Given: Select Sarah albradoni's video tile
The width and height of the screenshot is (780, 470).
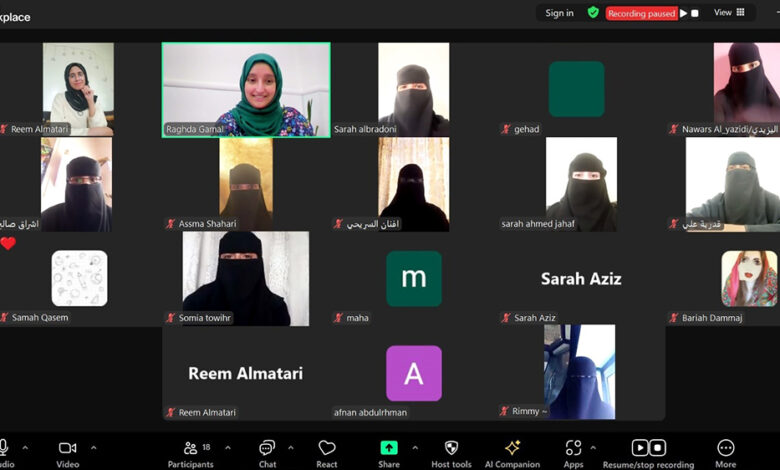Looking at the screenshot, I should pyautogui.click(x=413, y=90).
